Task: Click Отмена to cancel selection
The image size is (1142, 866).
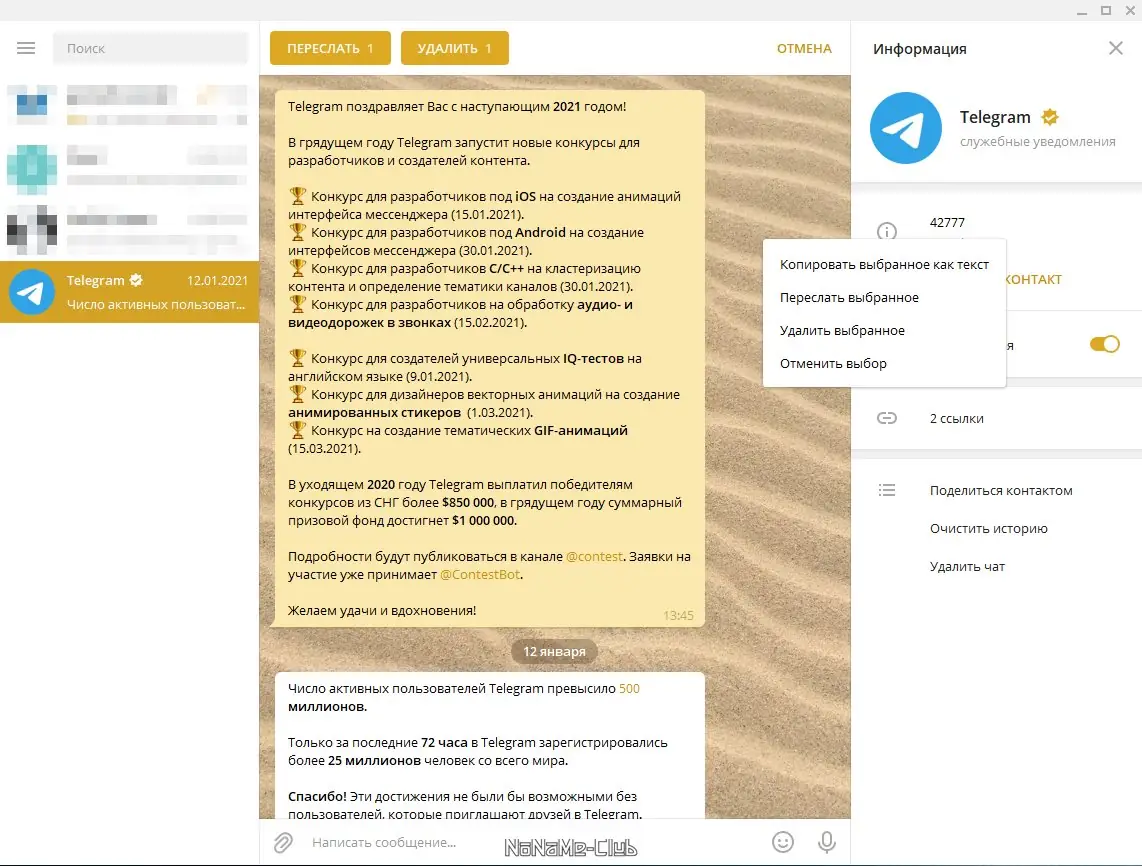Action: [804, 48]
